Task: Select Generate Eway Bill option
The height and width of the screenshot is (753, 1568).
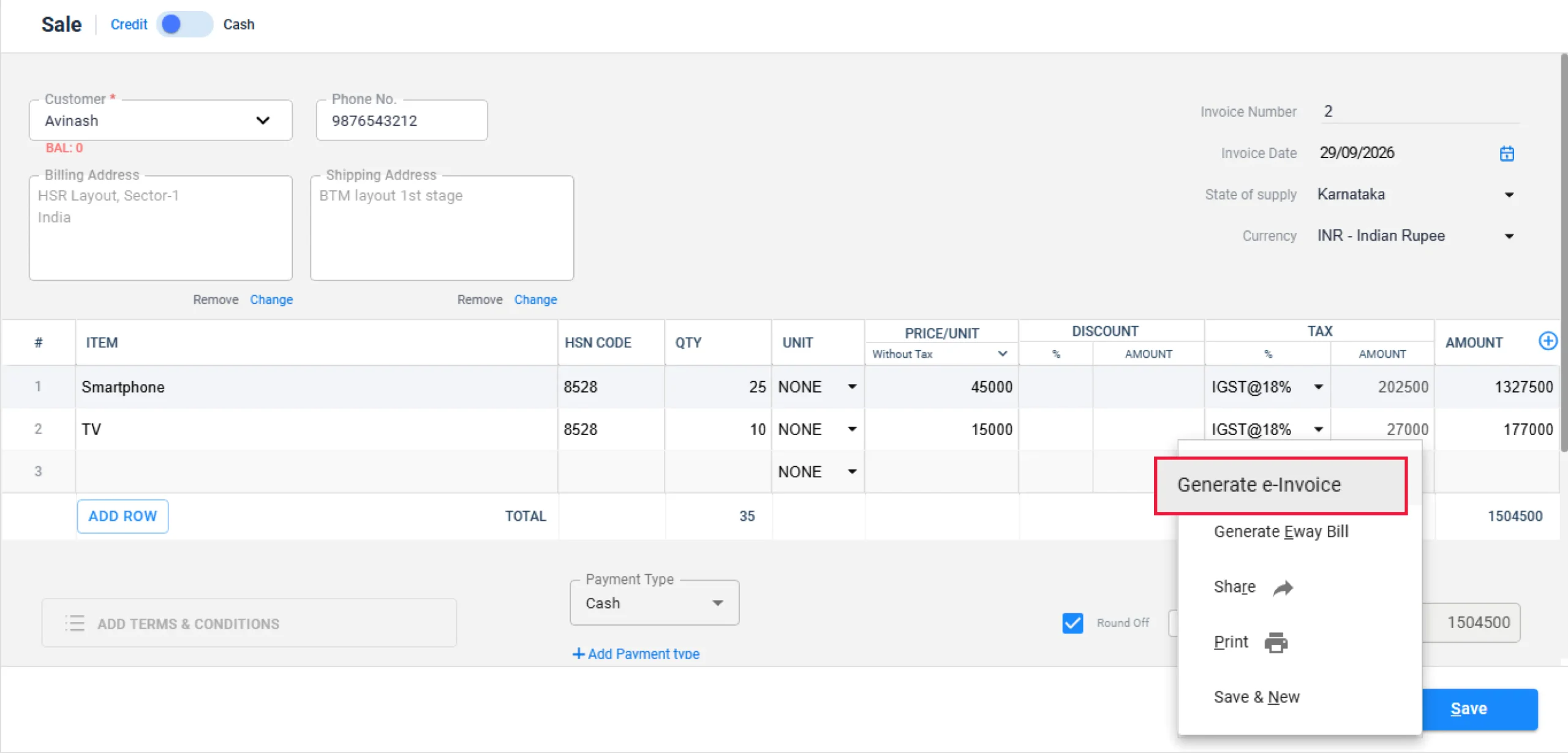Action: pos(1281,532)
